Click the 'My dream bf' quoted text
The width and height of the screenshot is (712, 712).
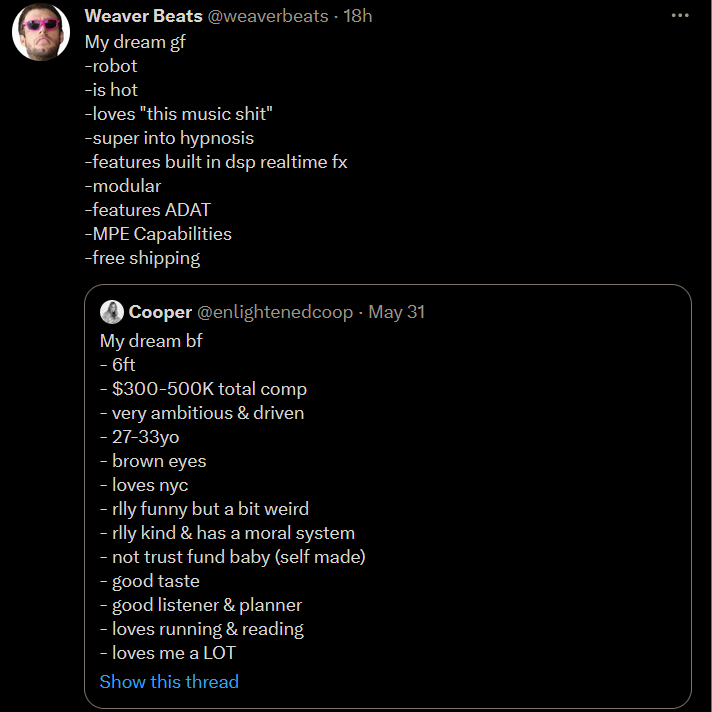pos(151,341)
